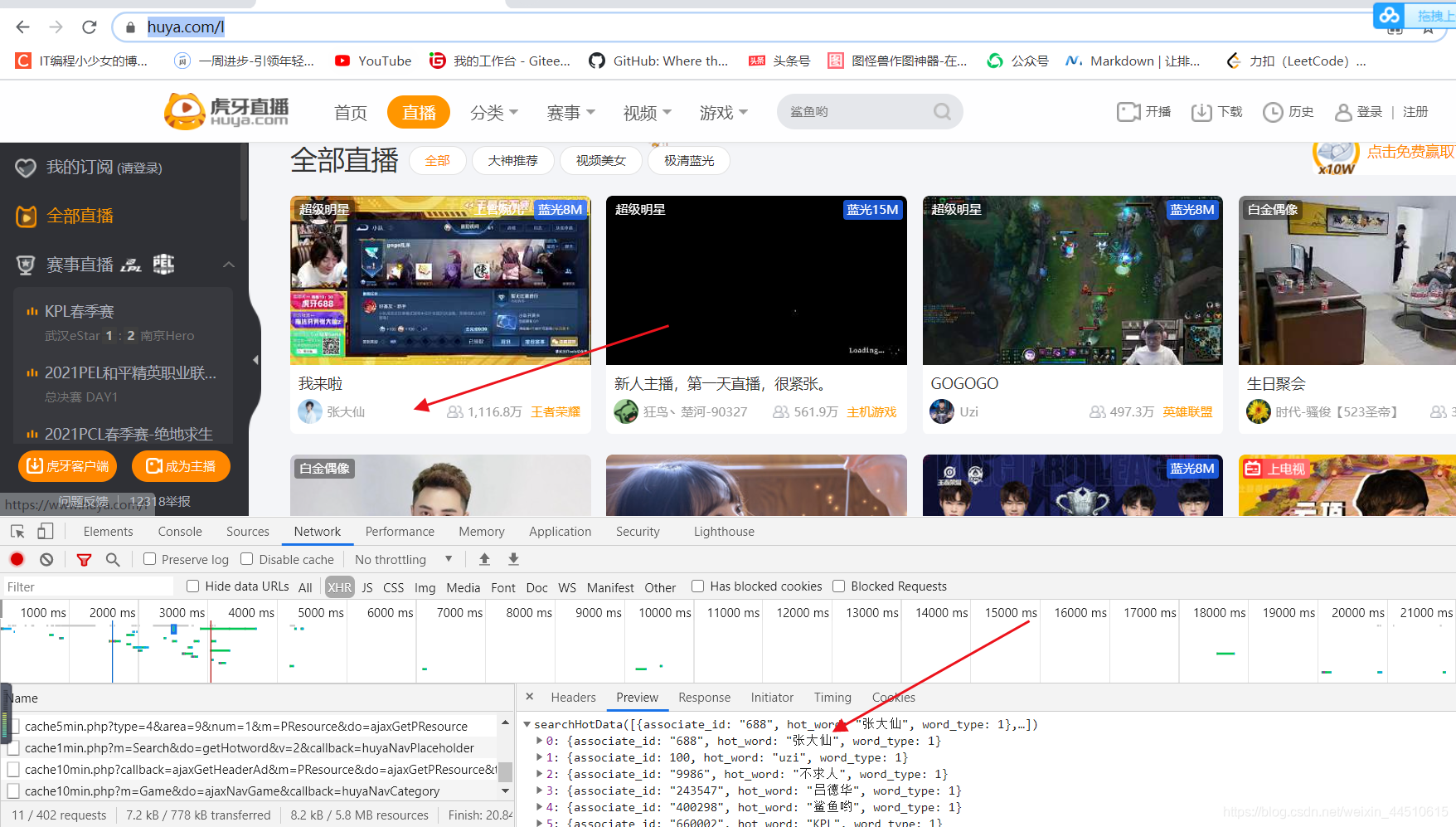Click the export HAR download icon
The image size is (1456, 827).
coord(513,560)
